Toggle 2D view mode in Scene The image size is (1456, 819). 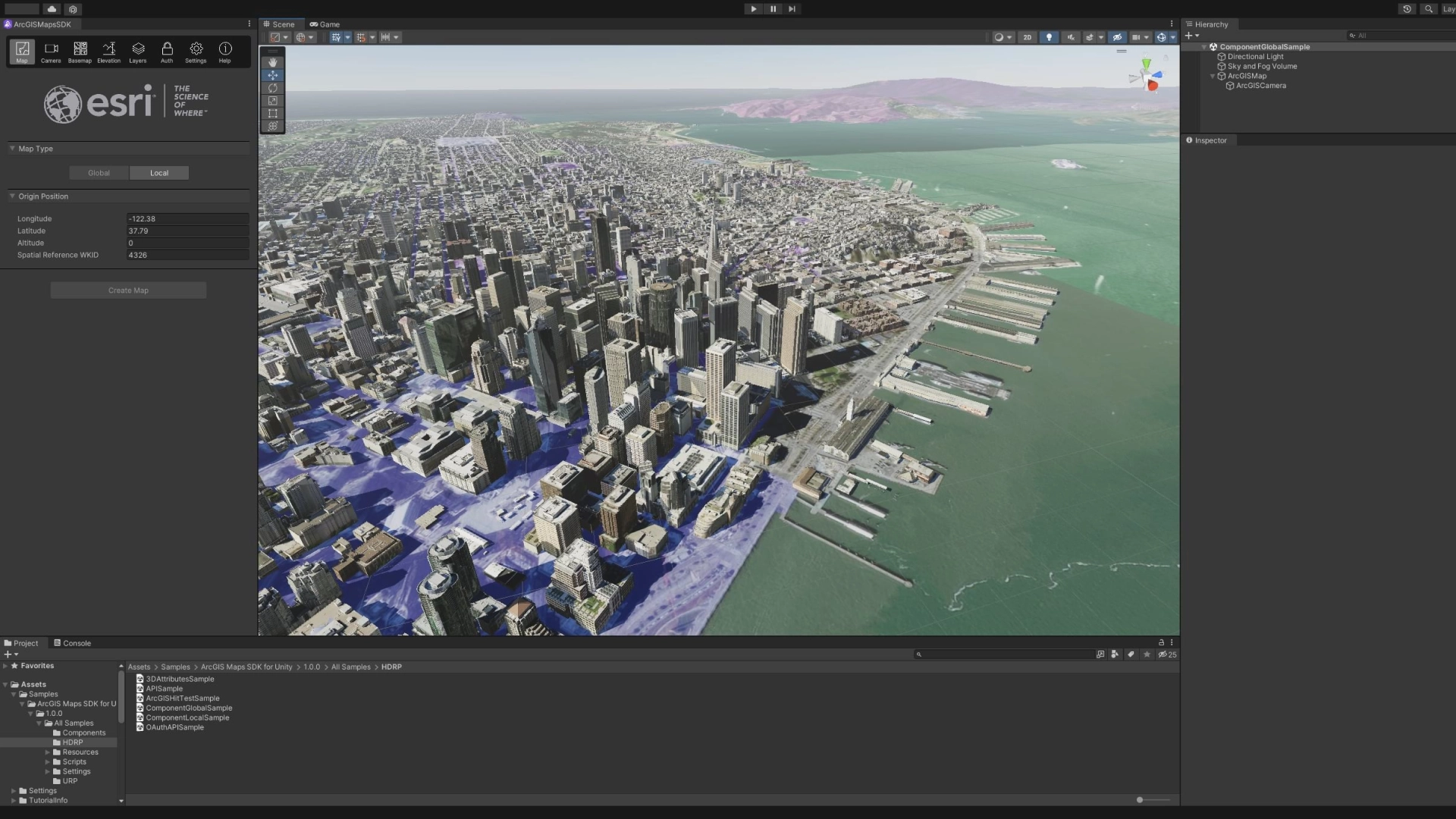(x=1028, y=37)
